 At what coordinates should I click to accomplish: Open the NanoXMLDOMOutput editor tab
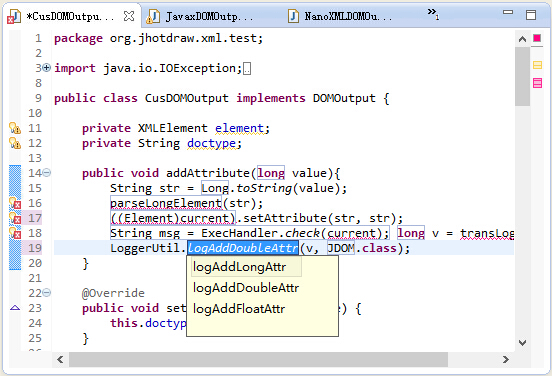pyautogui.click(x=340, y=17)
